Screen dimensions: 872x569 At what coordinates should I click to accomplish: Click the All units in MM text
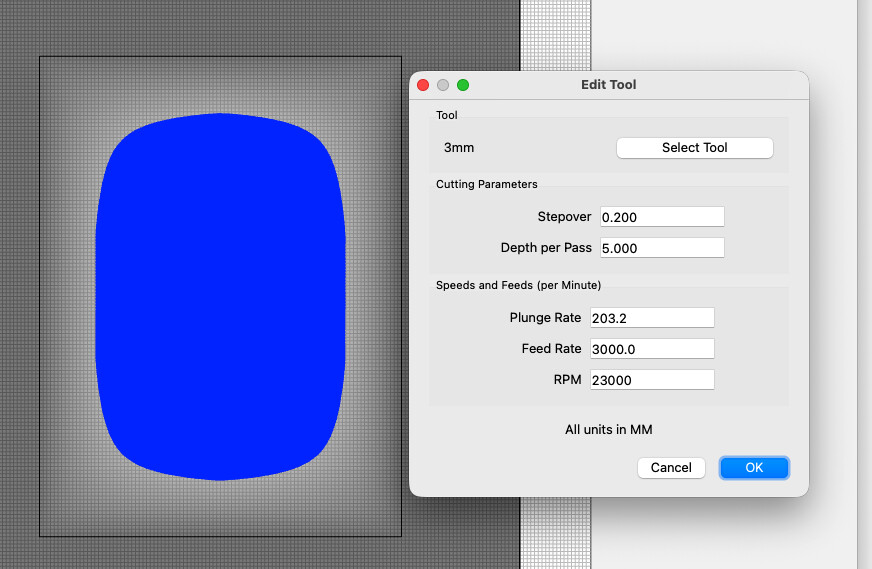608,430
